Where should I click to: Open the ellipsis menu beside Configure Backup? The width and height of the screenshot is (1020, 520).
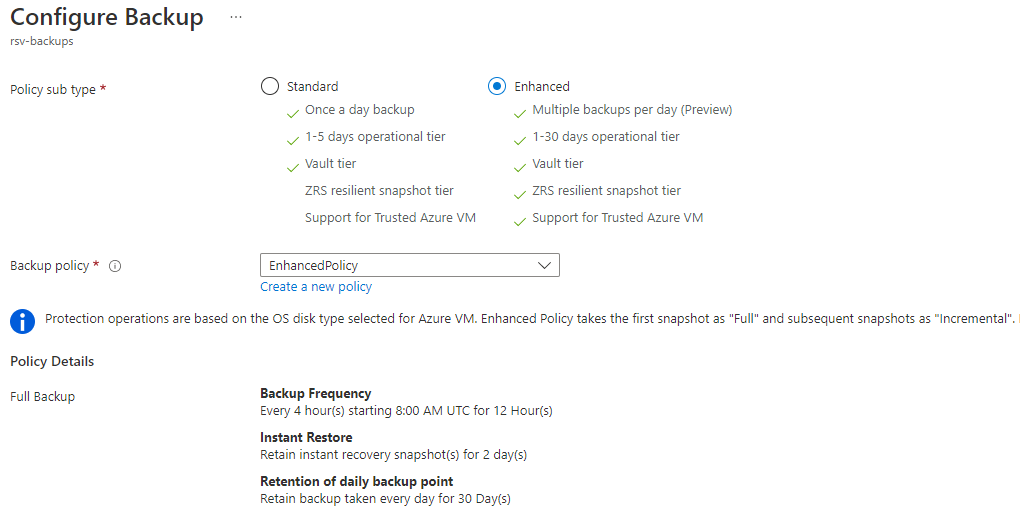tap(236, 18)
